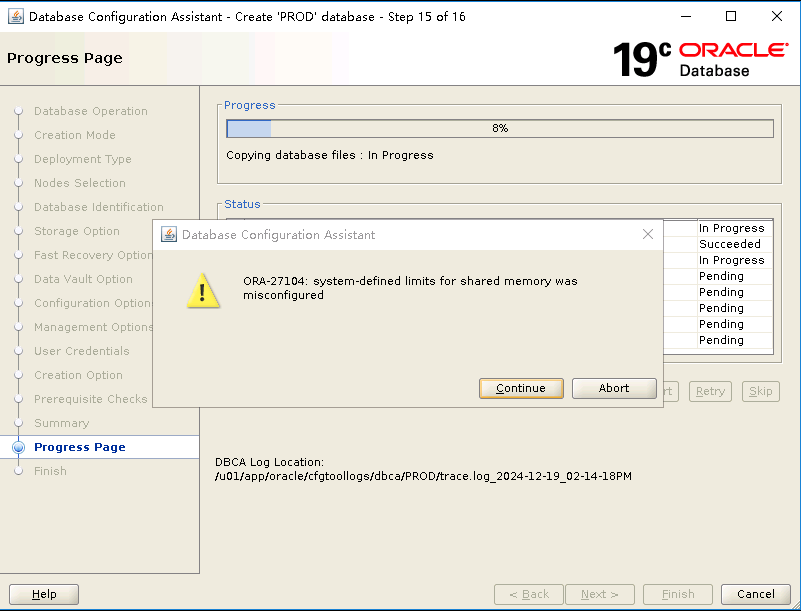Viewport: 801px width, 611px height.
Task: Open Help
Action: (43, 594)
